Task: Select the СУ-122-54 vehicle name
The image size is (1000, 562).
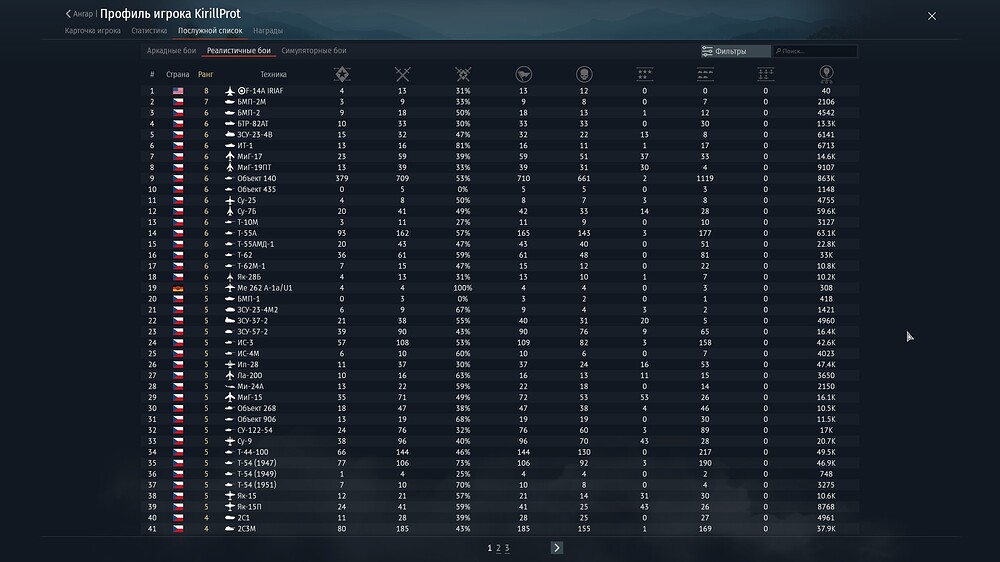Action: pos(254,430)
